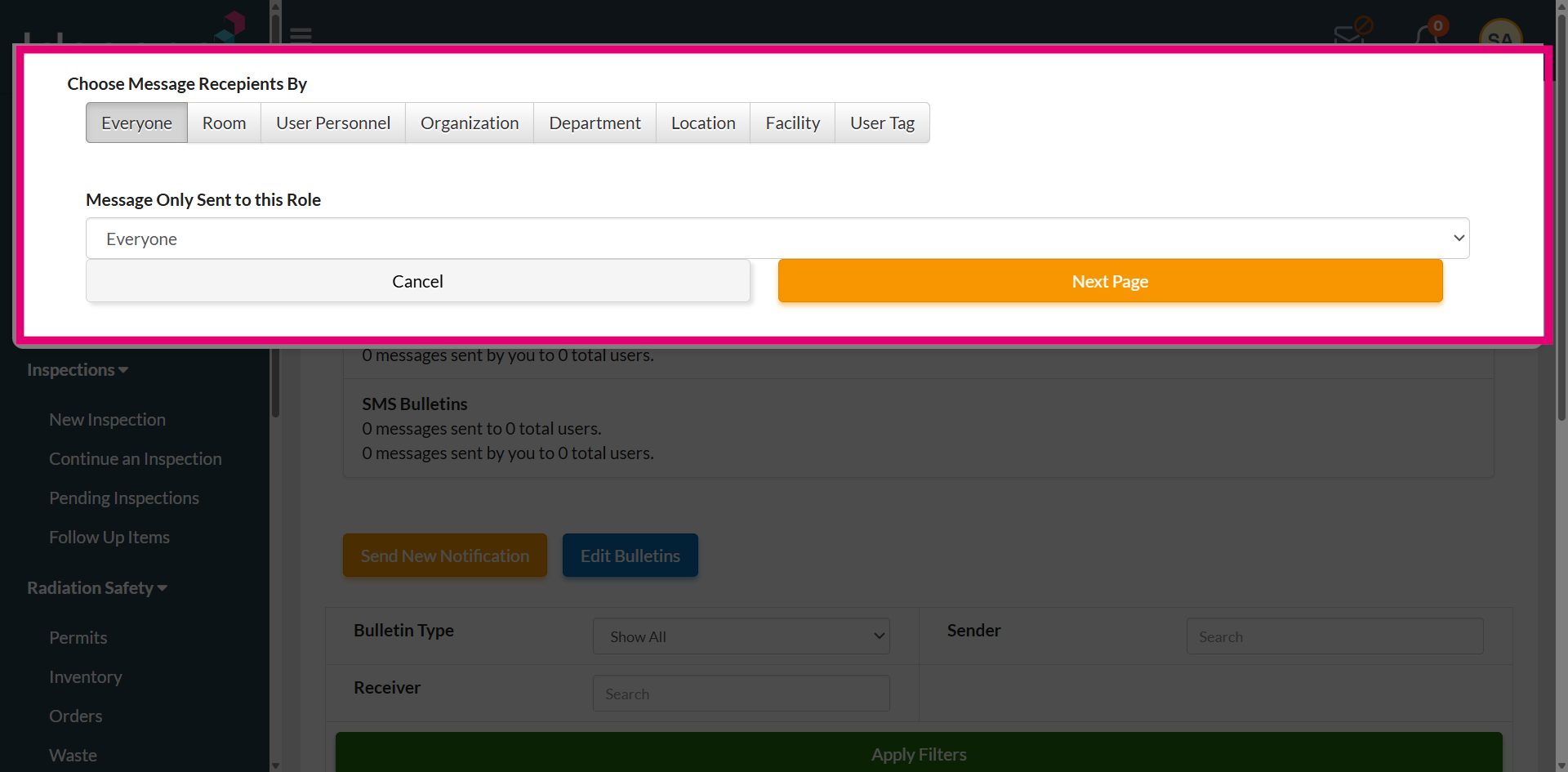Focus the Receiver search field

pos(742,694)
